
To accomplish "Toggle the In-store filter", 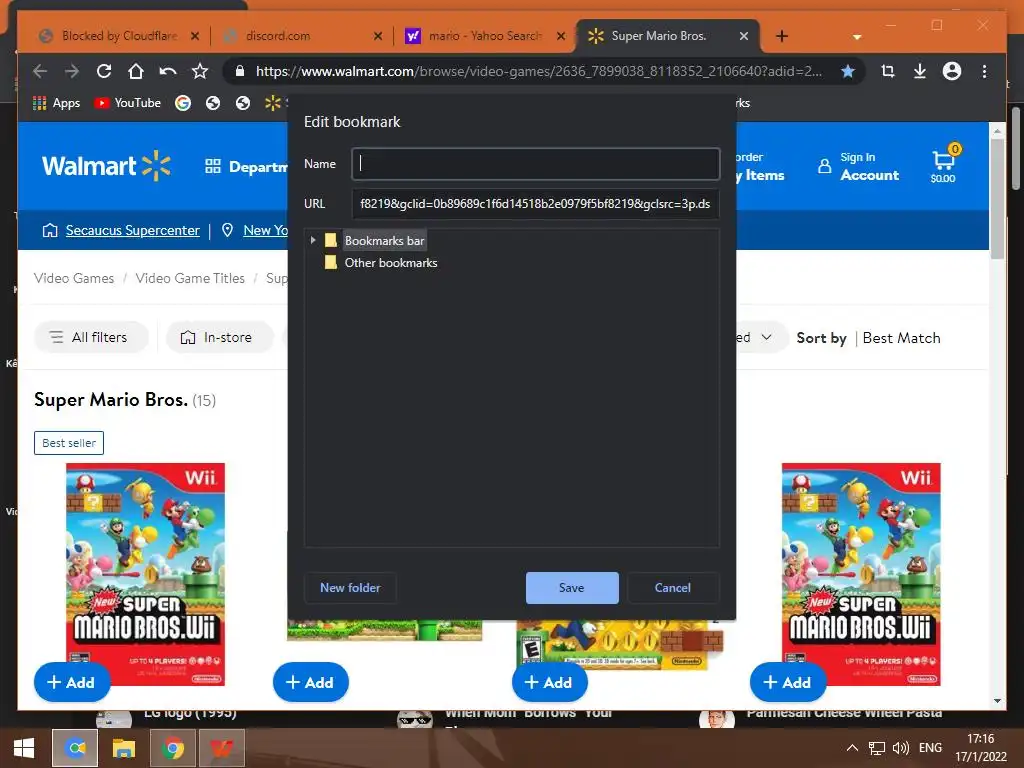I will click(x=219, y=337).
